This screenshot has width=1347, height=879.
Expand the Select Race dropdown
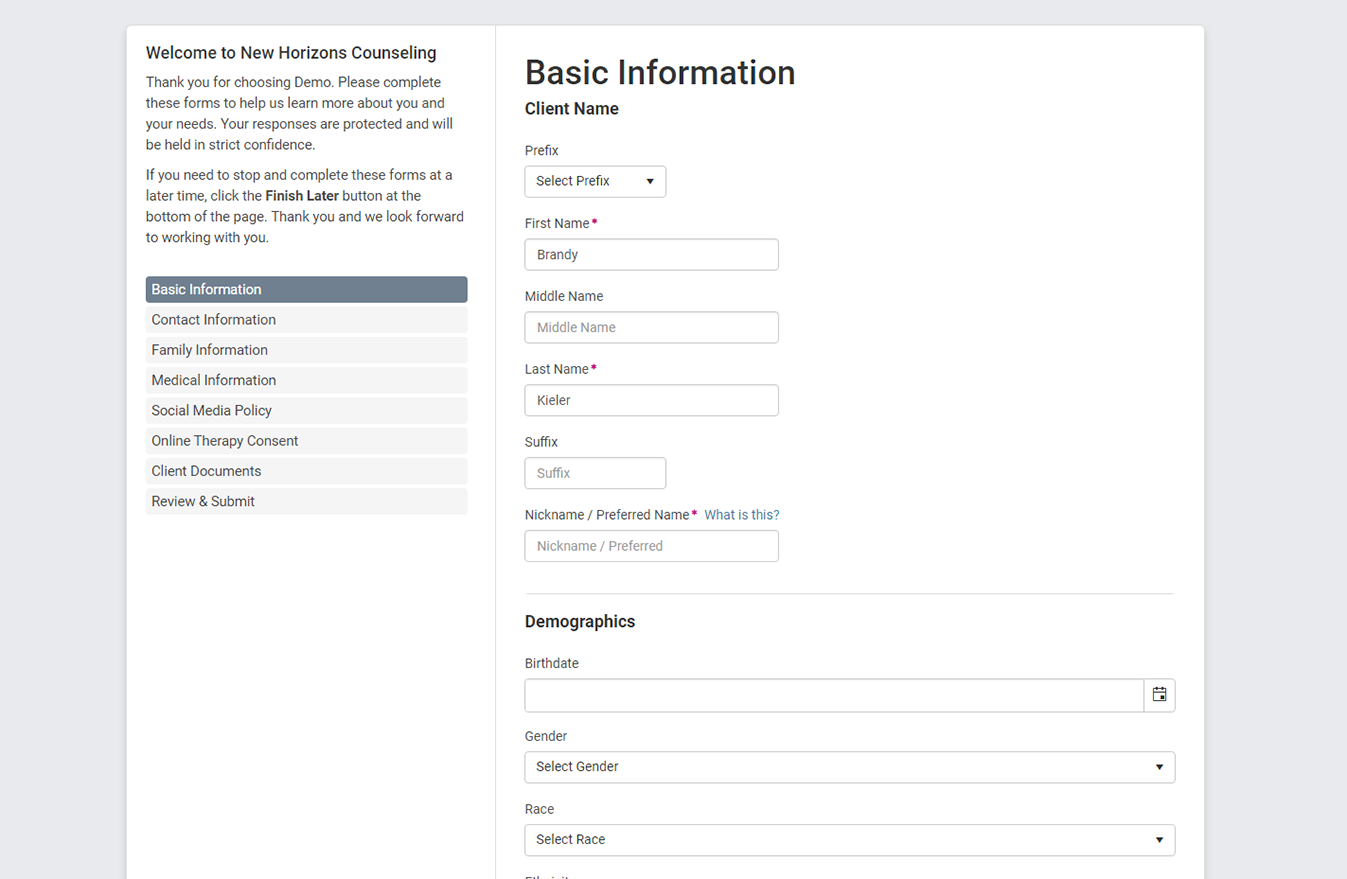(x=849, y=840)
